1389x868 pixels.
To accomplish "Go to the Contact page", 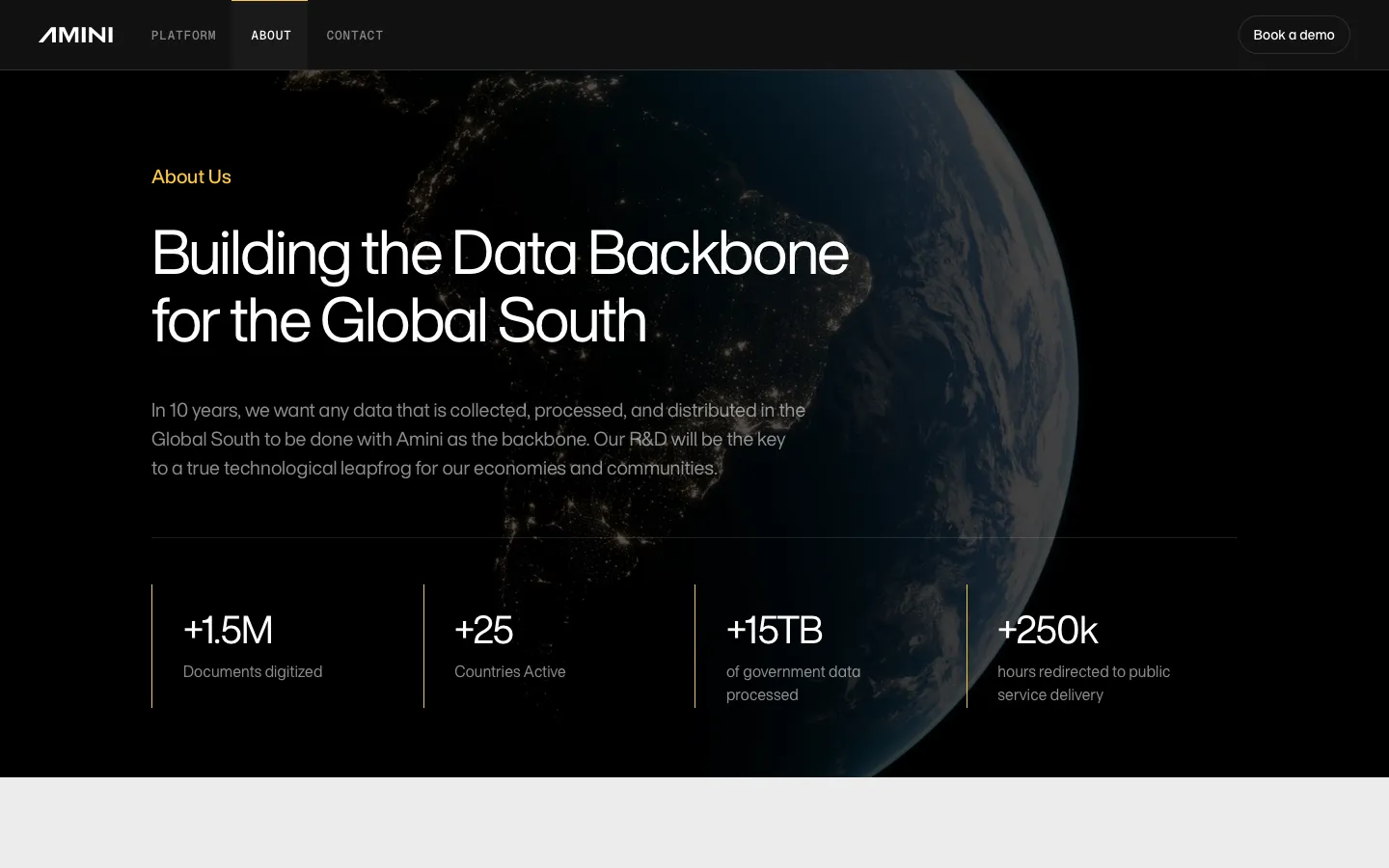I will [x=355, y=36].
